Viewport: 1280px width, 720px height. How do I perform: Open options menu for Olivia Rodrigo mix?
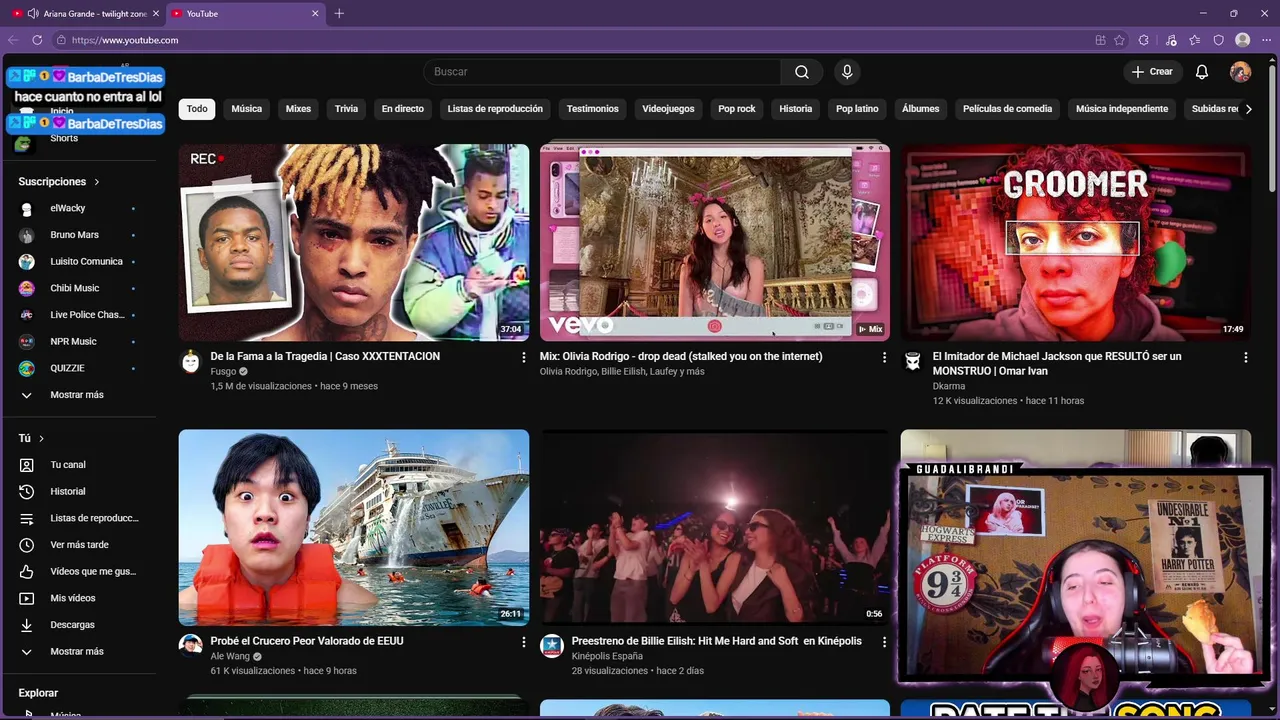(884, 357)
